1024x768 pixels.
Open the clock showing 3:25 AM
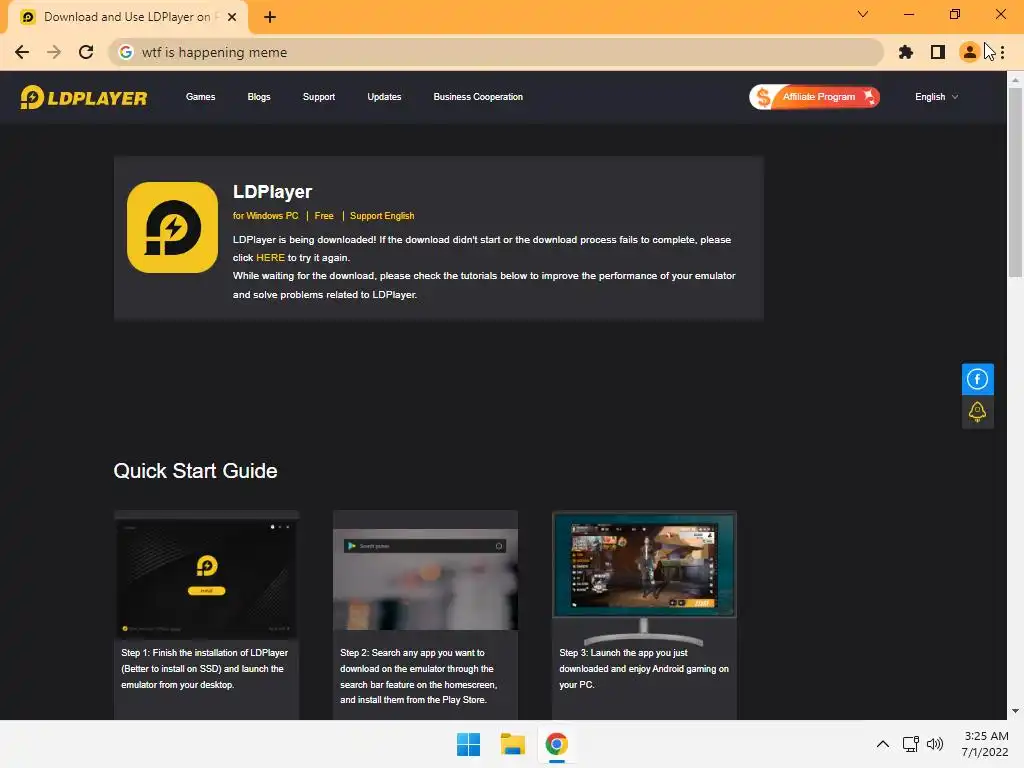point(985,744)
